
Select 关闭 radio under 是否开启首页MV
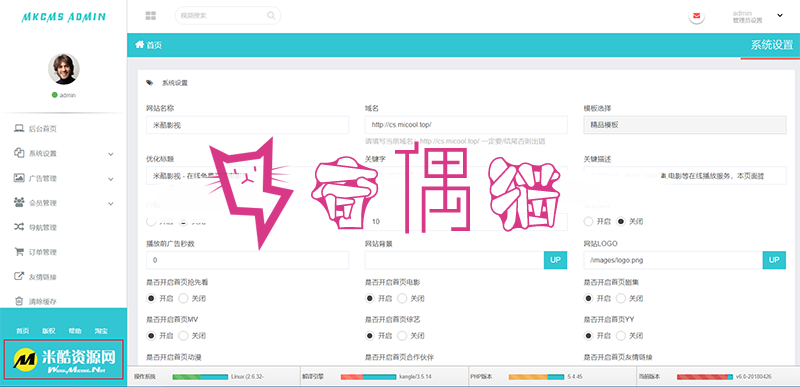click(183, 336)
